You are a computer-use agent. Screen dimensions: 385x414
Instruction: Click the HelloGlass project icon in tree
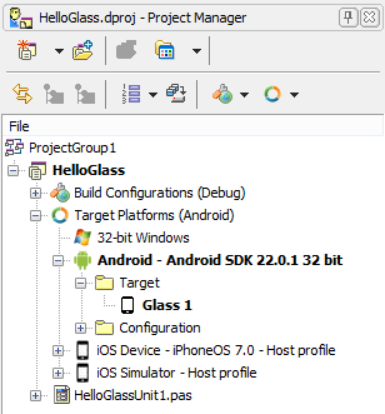37,170
